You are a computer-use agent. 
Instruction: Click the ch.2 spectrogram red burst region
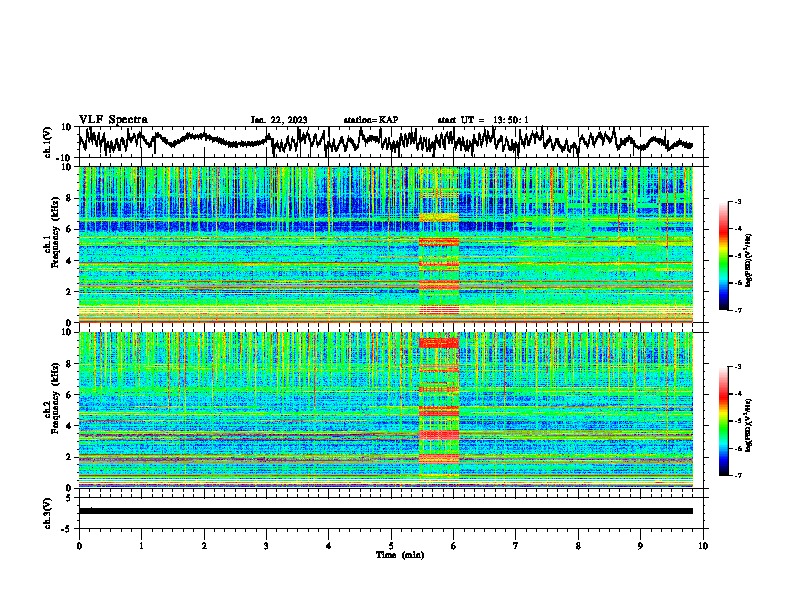point(438,408)
